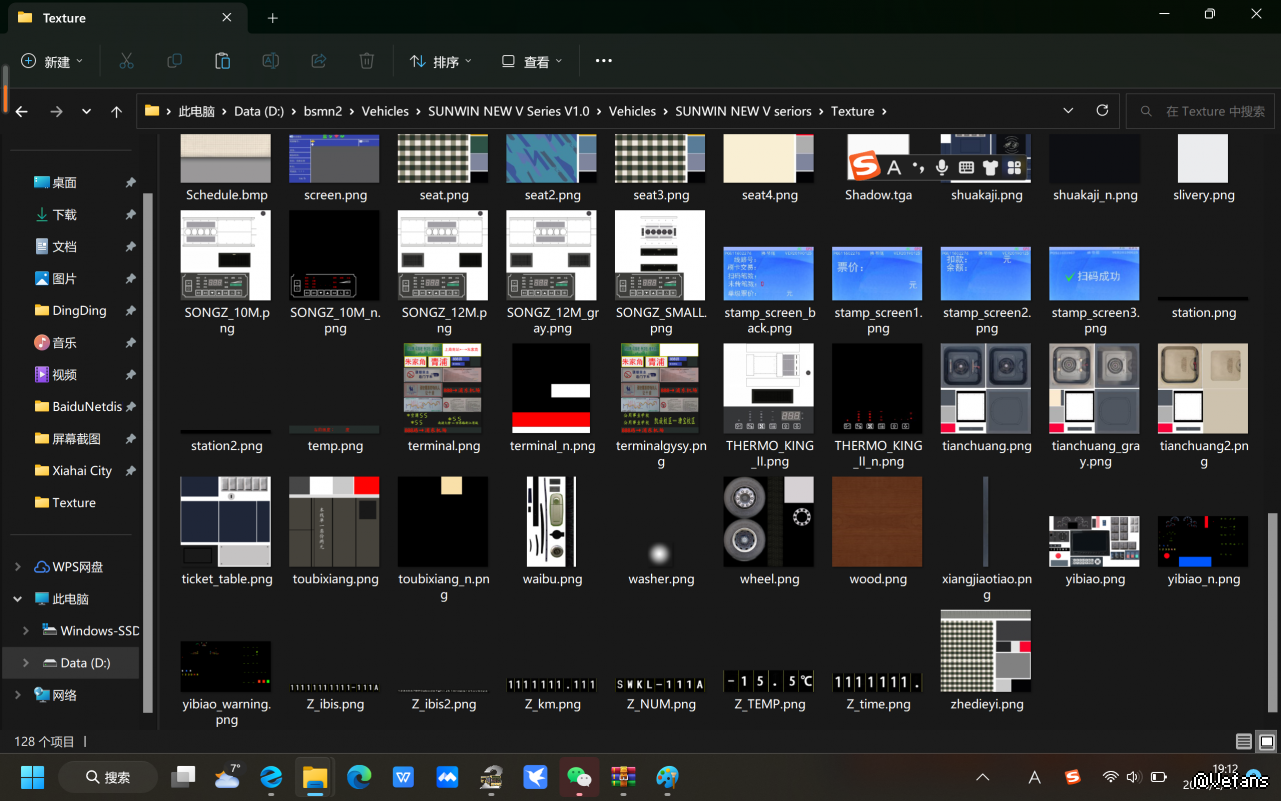Viewport: 1281px width, 801px height.
Task: Expand the 网络 tree node
Action: (x=17, y=695)
